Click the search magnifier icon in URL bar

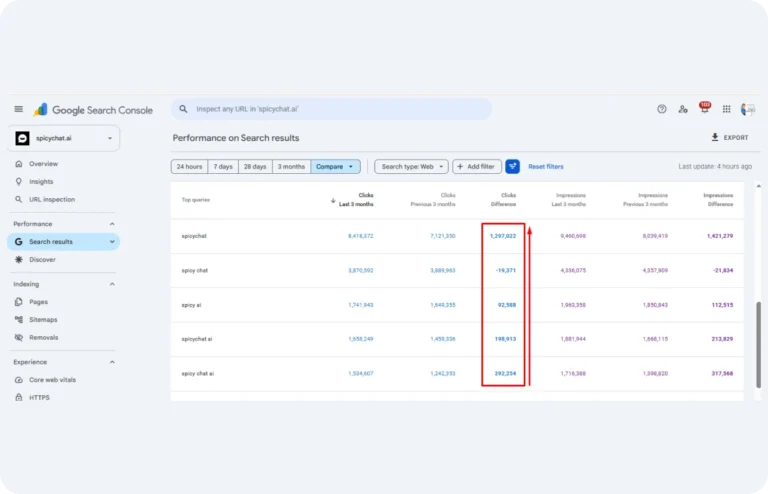(183, 109)
